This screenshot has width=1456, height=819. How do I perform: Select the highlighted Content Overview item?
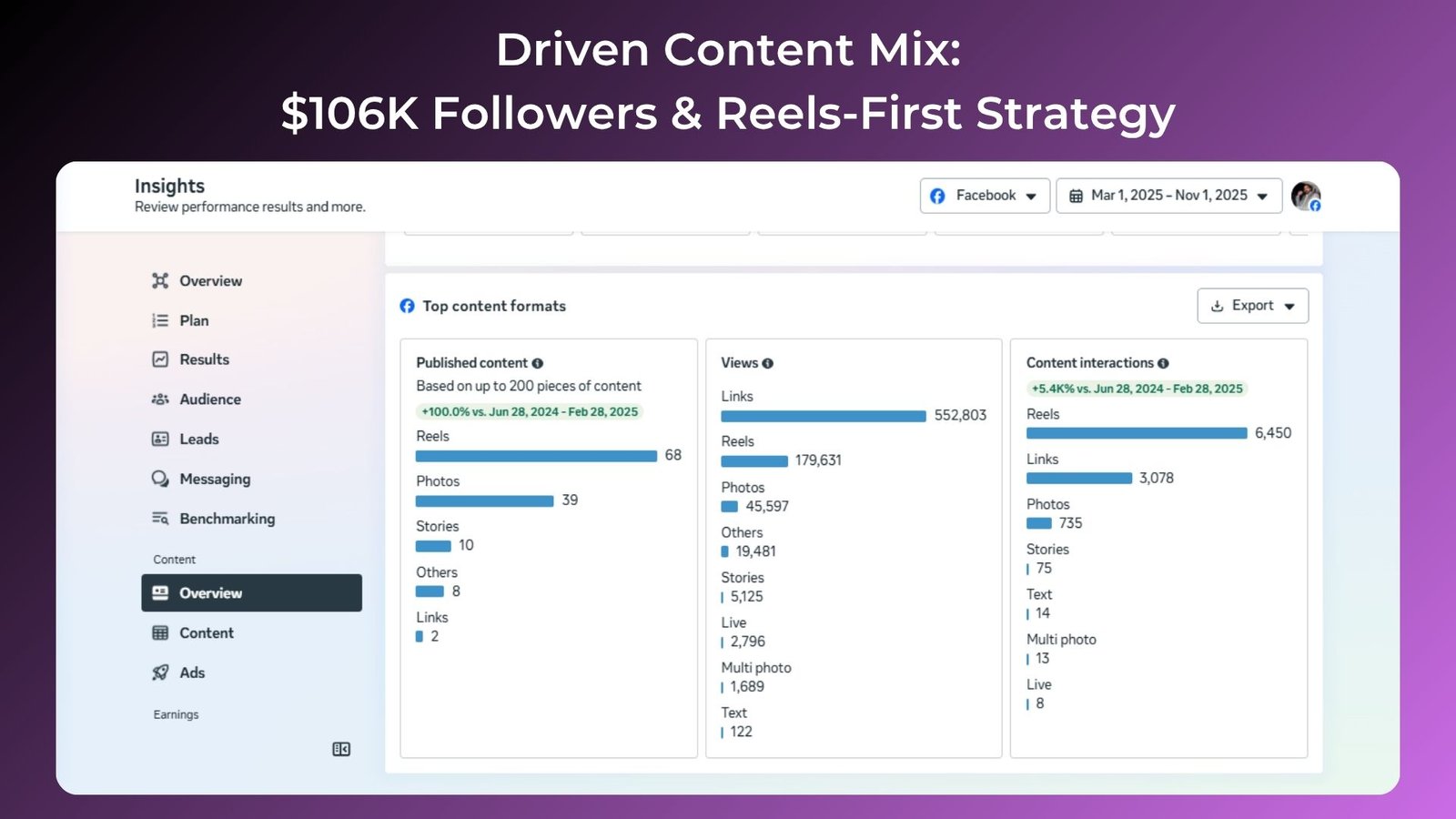coord(251,593)
